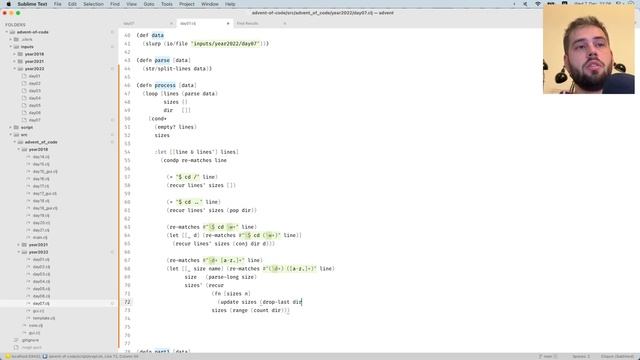Open day01.clj in year2022 source

pyautogui.click(x=41, y=260)
